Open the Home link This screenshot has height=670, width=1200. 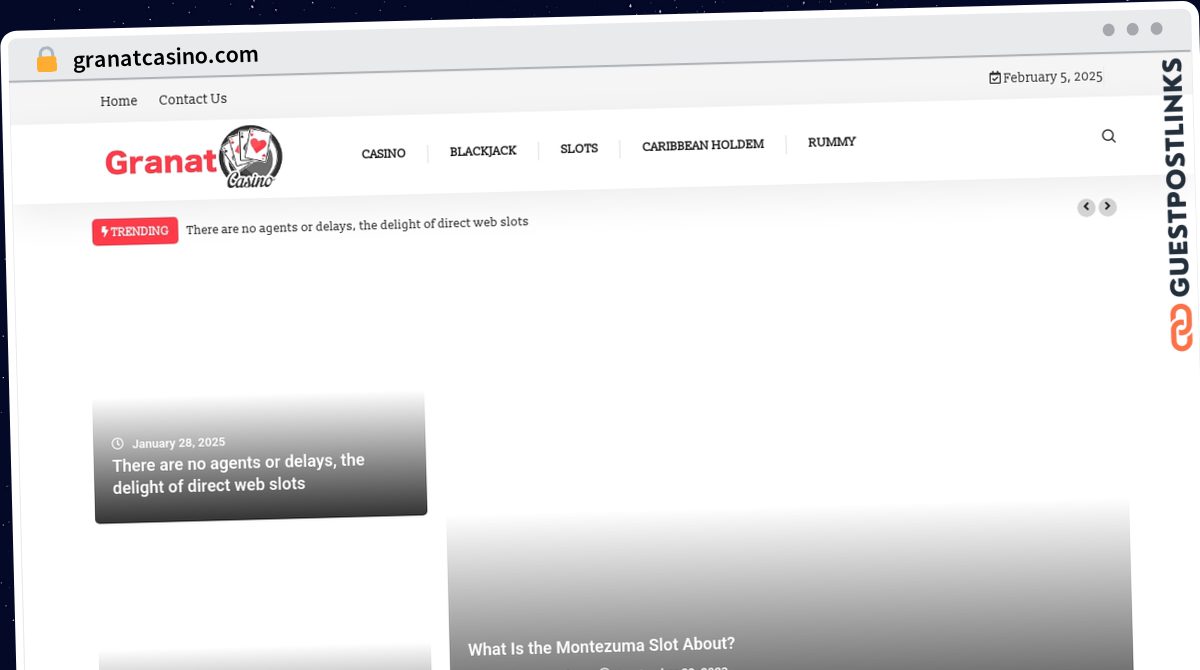coord(119,101)
